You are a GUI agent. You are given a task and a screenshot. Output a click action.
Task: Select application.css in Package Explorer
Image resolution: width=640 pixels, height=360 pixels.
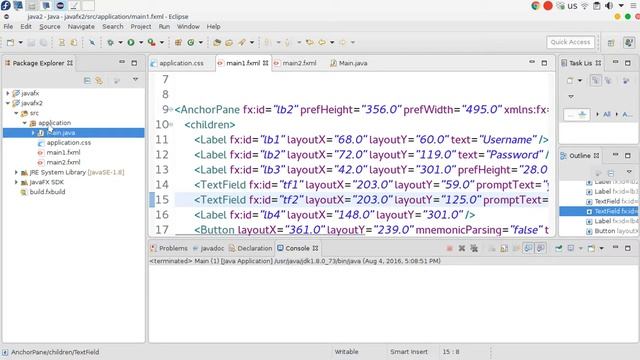[x=69, y=142]
